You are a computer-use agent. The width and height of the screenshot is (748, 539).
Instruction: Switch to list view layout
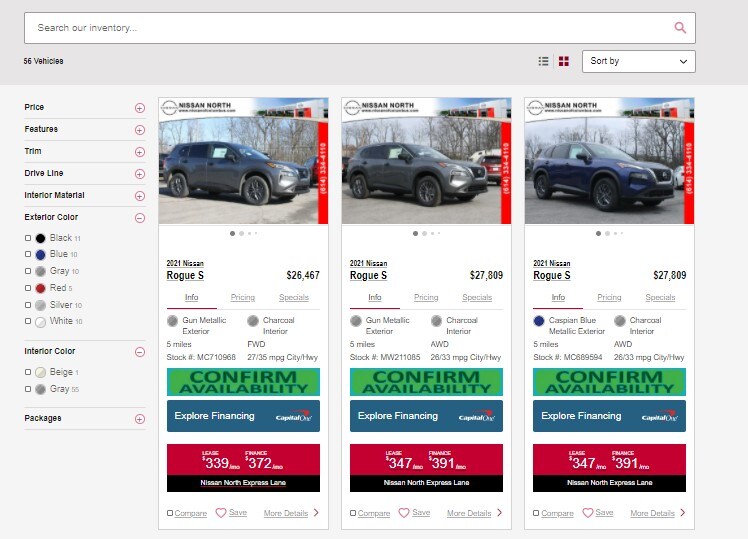point(543,61)
